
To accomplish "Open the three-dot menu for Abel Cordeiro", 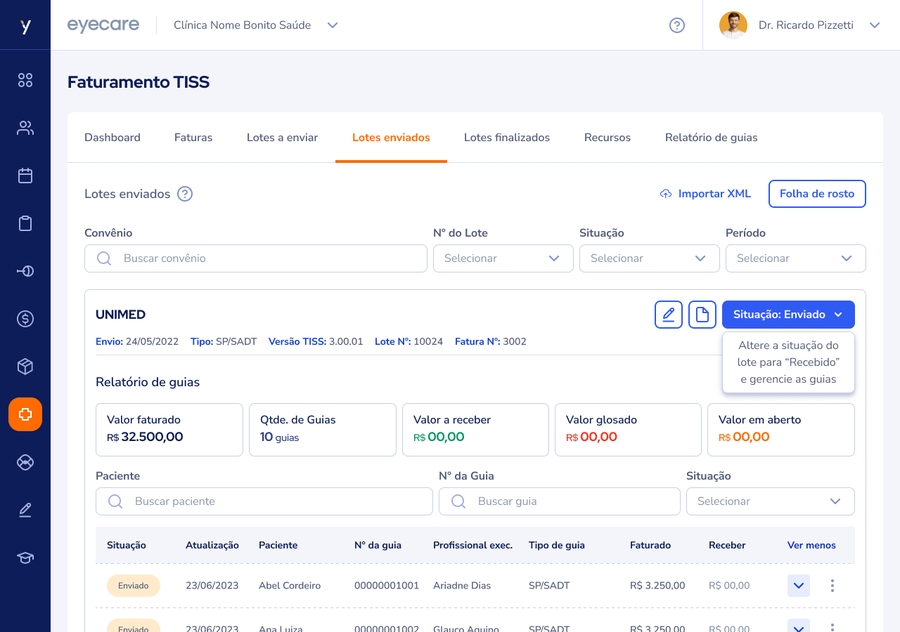I will [x=832, y=586].
